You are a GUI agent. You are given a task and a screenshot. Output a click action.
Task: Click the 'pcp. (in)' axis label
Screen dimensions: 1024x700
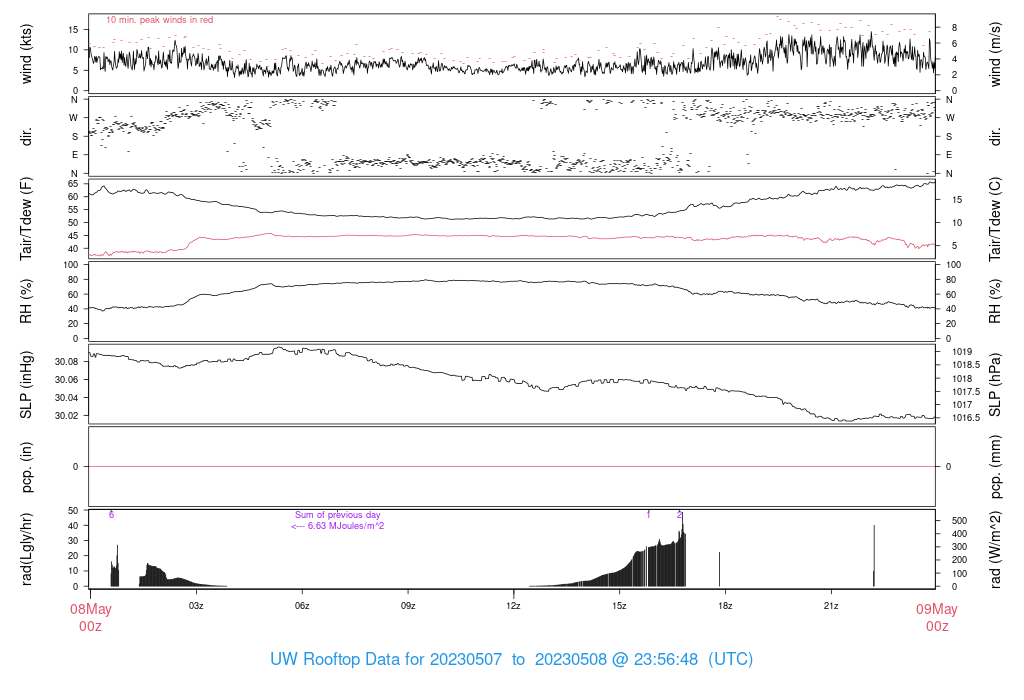pos(26,467)
